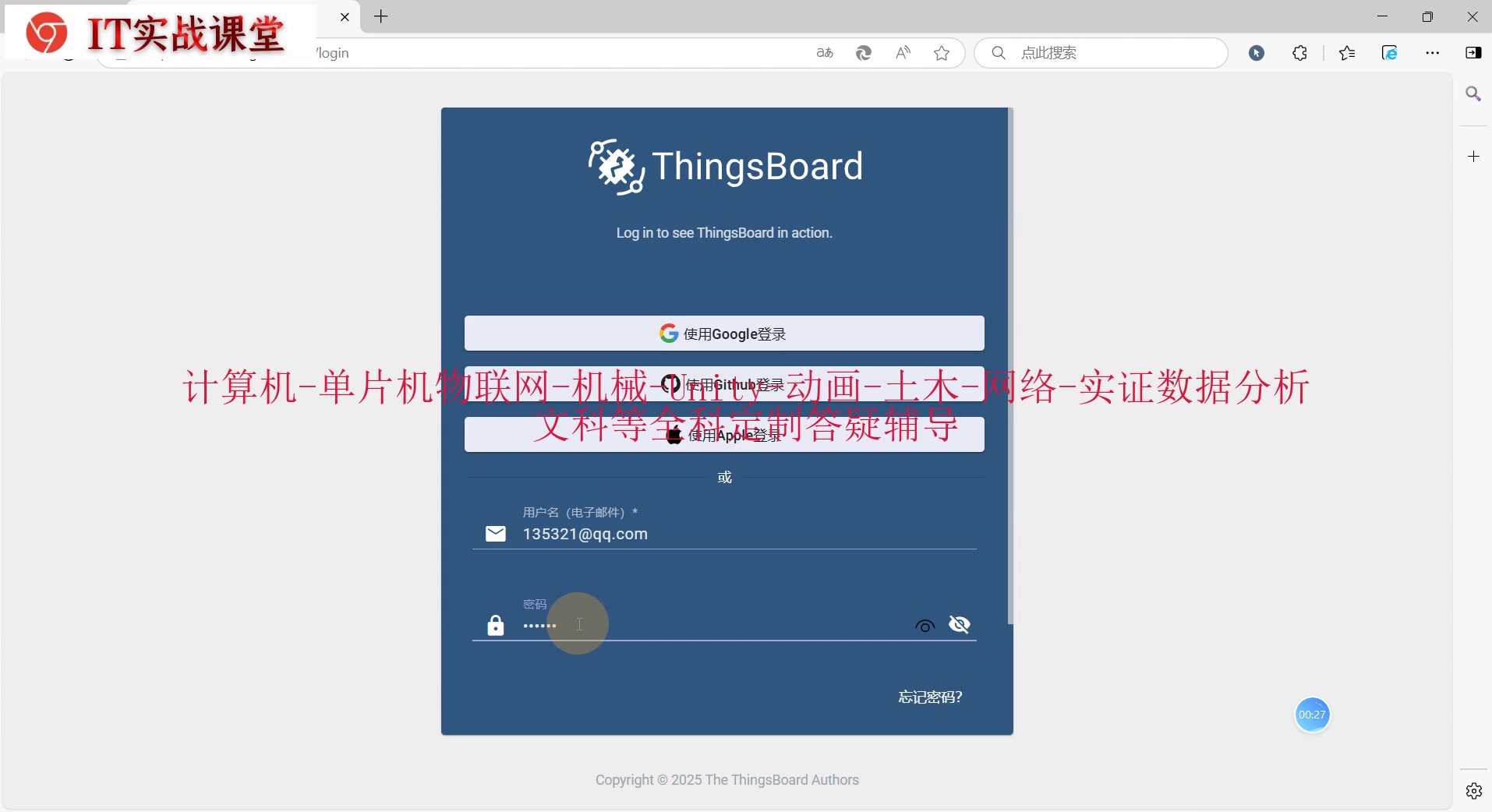Click the text Log in to see ThingsBoard in action
Screen dimensions: 1492x812
pyautogui.click(x=724, y=233)
